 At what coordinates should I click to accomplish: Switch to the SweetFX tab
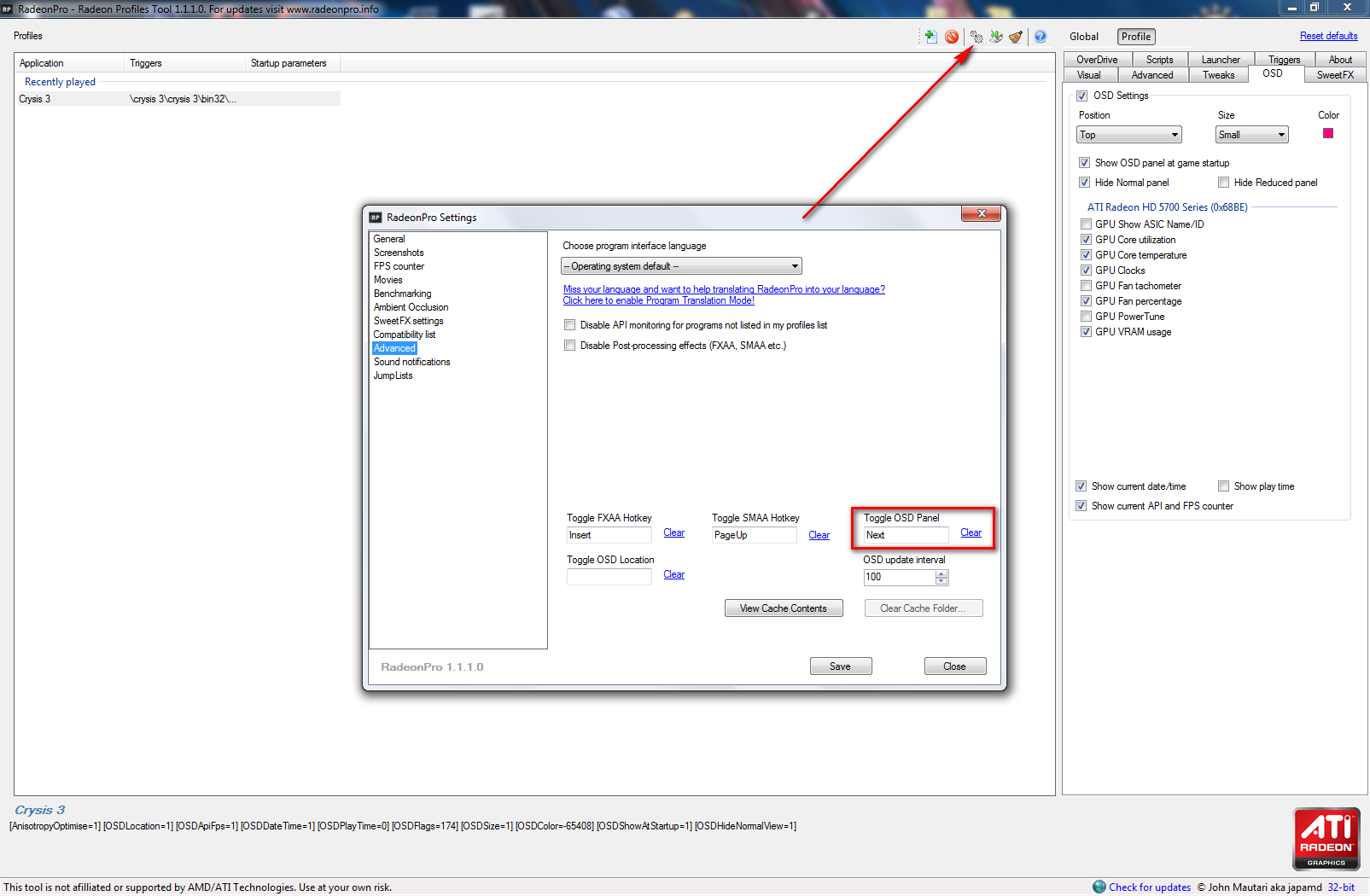[x=1335, y=75]
